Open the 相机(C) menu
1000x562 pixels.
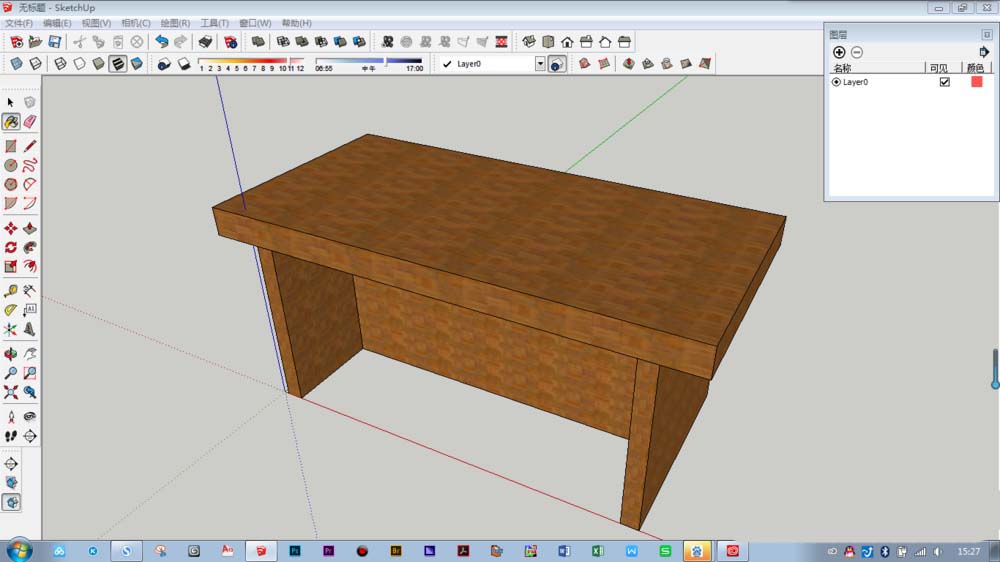click(136, 23)
